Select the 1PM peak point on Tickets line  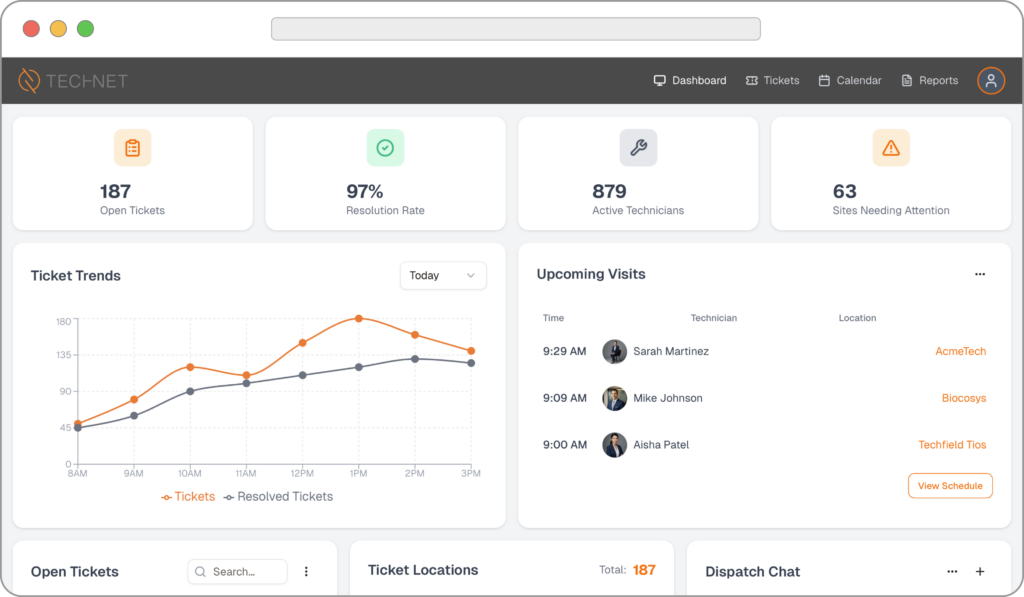pos(358,319)
